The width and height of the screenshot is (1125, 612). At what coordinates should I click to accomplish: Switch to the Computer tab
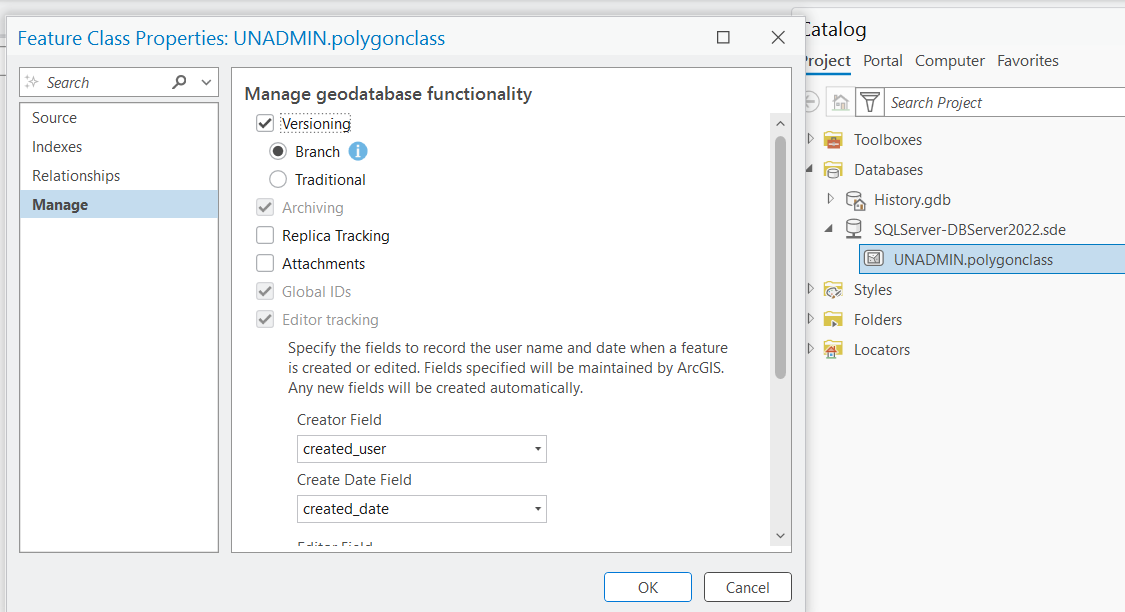tap(949, 60)
